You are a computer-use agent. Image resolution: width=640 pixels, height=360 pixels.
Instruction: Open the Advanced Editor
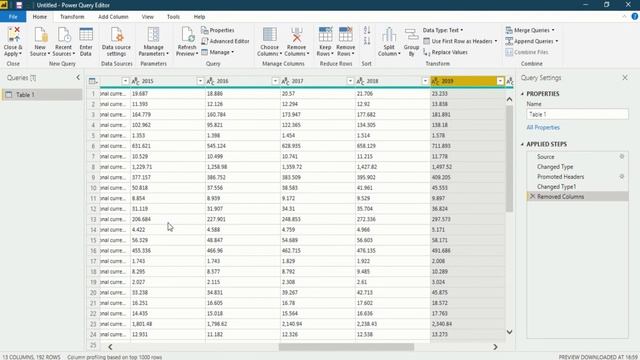coord(225,41)
